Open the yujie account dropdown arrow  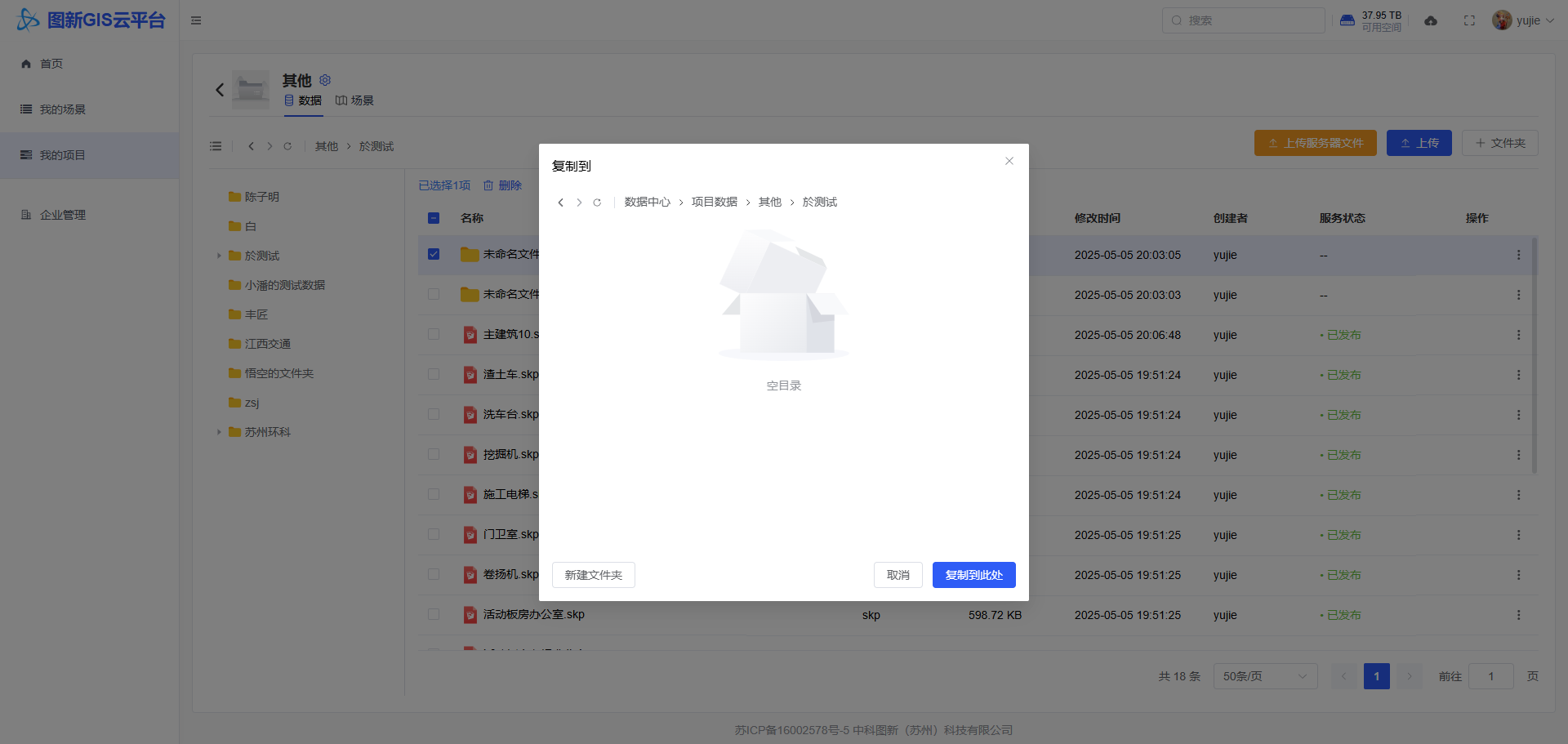(x=1550, y=20)
